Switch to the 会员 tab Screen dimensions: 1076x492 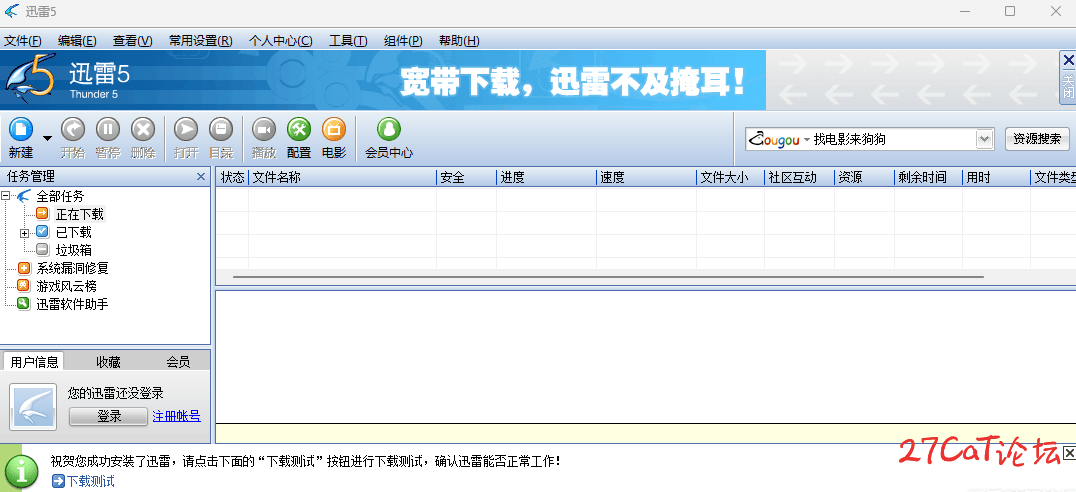pyautogui.click(x=178, y=362)
